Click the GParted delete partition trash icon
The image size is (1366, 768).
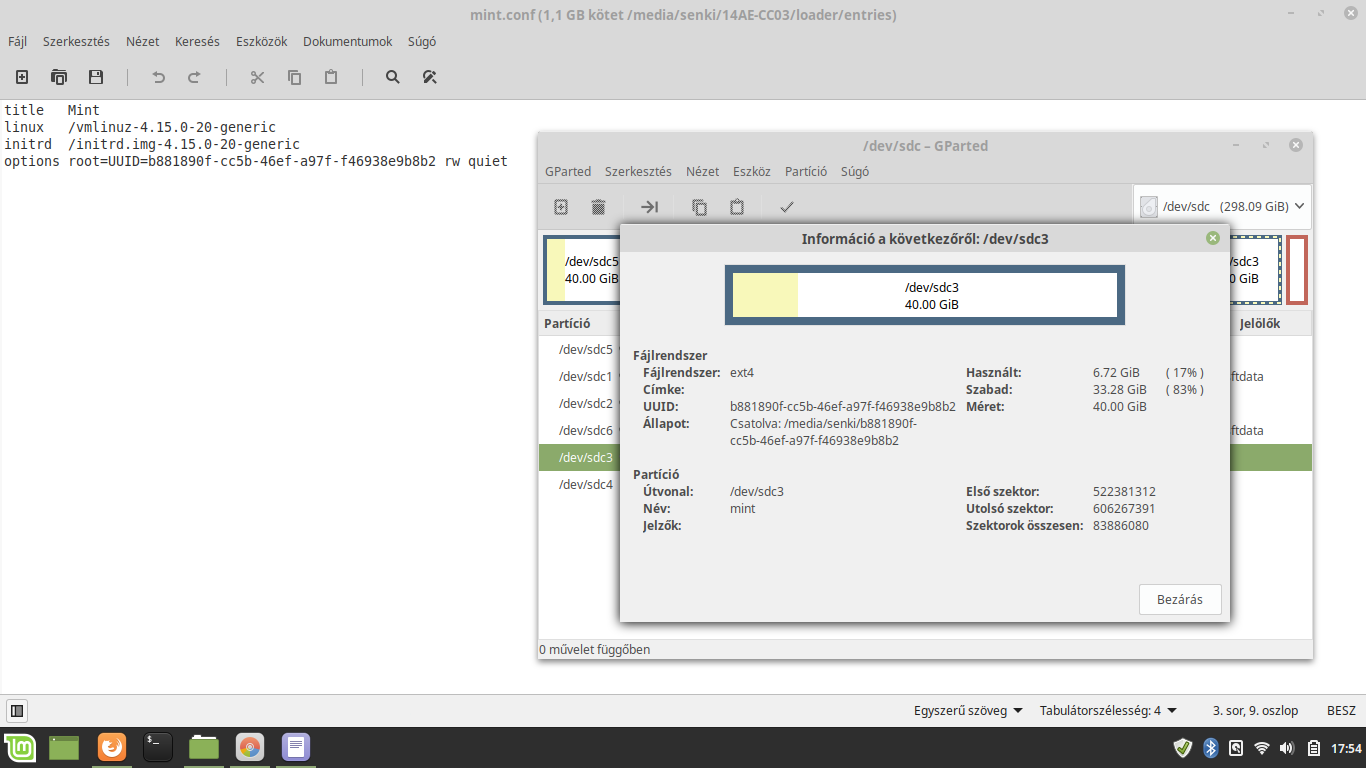598,207
